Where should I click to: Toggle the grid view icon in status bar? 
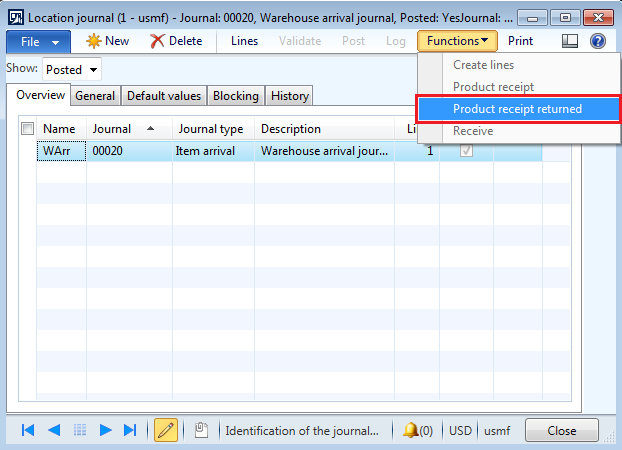[80, 430]
